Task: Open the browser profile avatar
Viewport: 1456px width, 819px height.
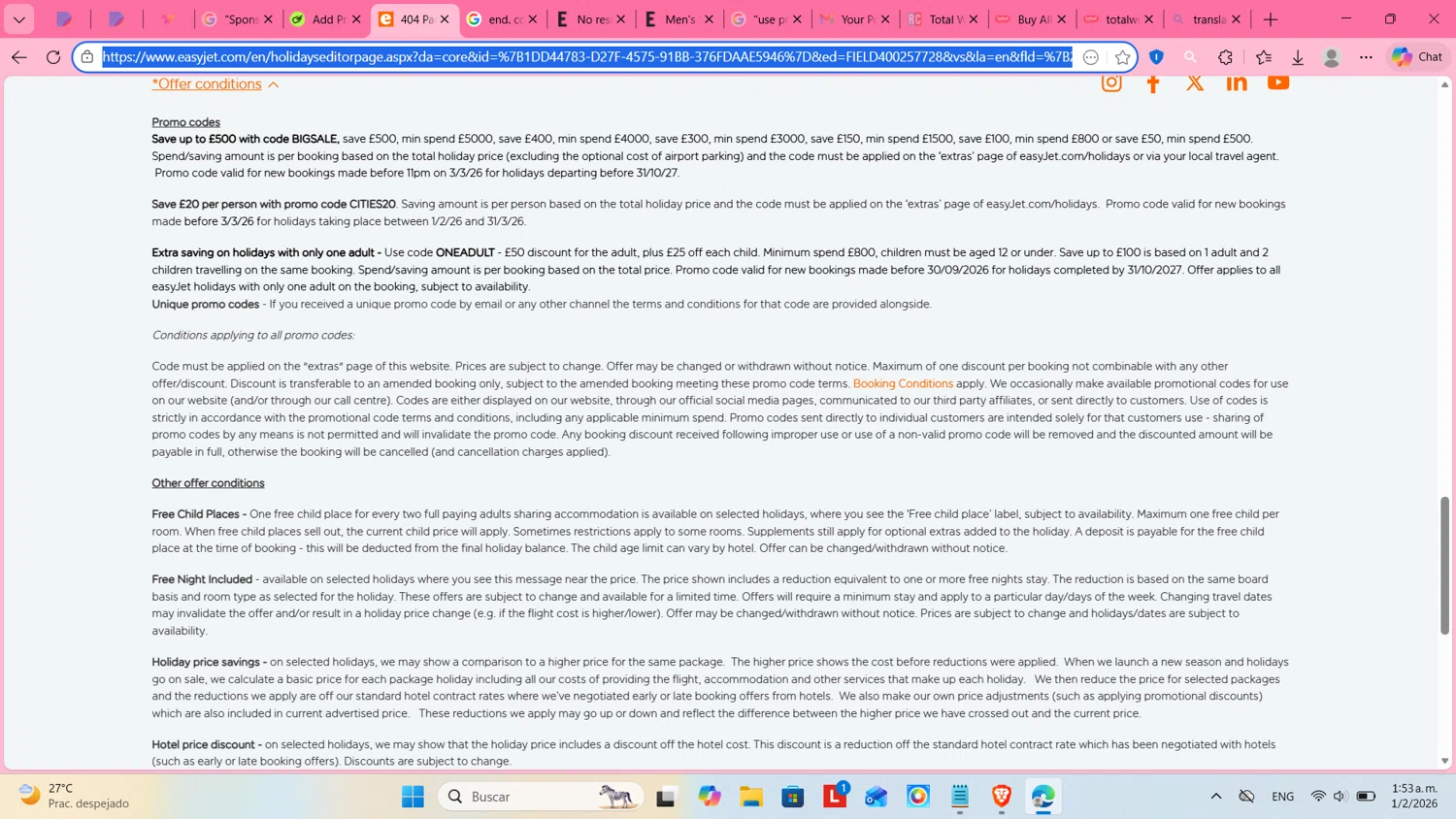Action: [x=1332, y=57]
